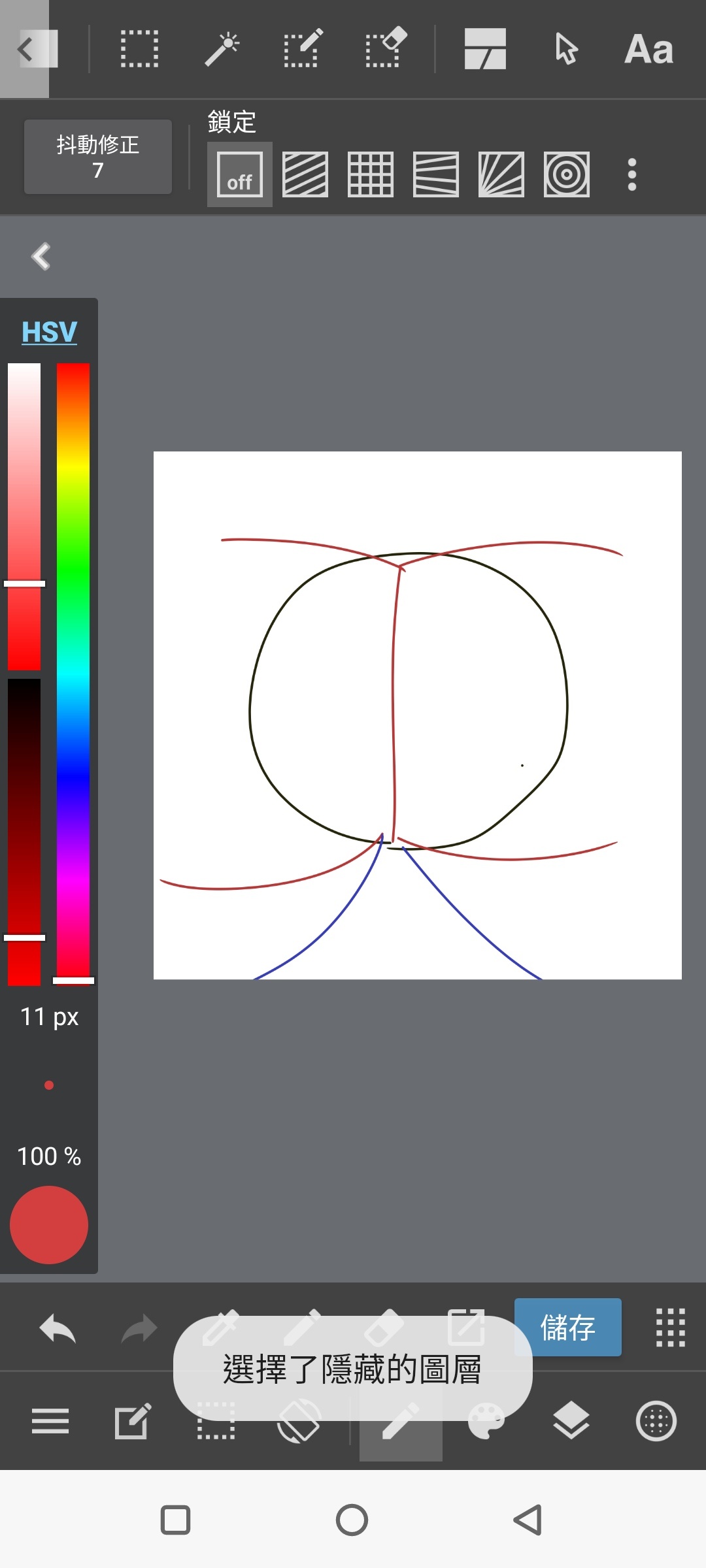Screen dimensions: 706x1568
Task: Adjust the brightness value slider
Action: tap(24, 832)
